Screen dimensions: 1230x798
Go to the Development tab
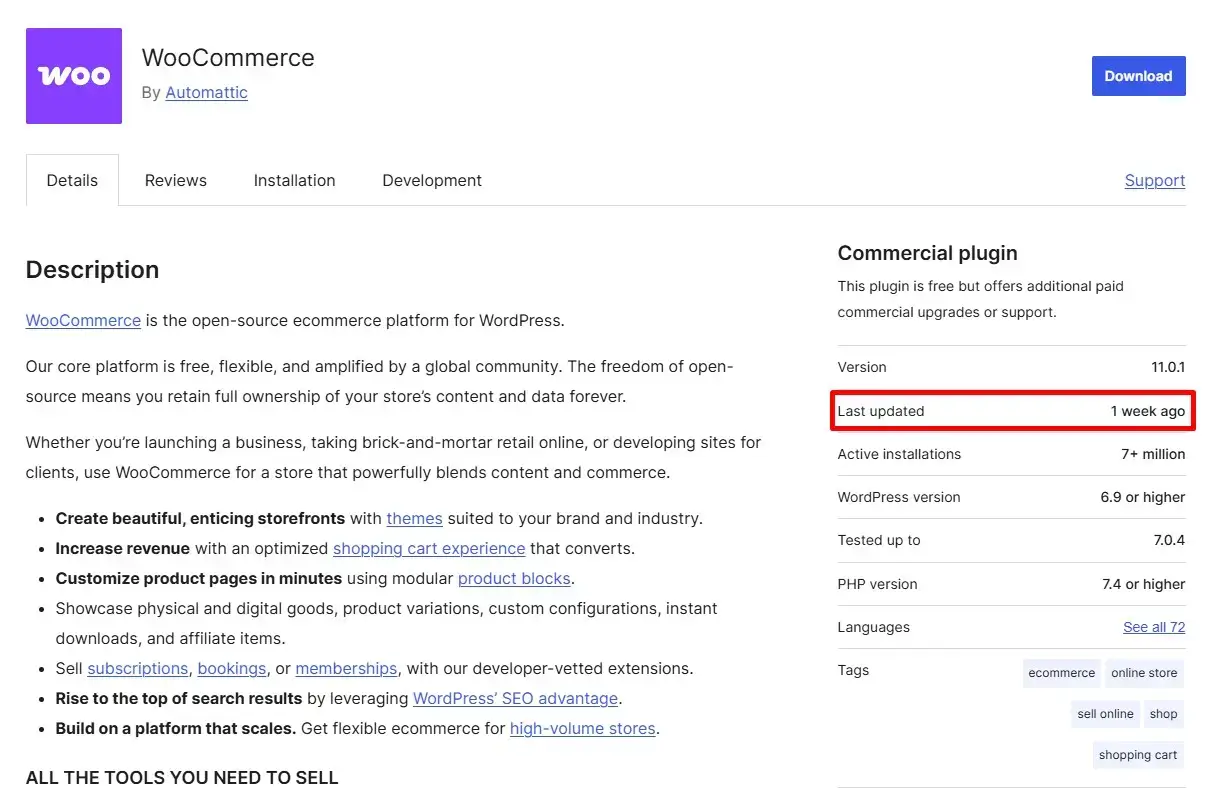click(432, 180)
